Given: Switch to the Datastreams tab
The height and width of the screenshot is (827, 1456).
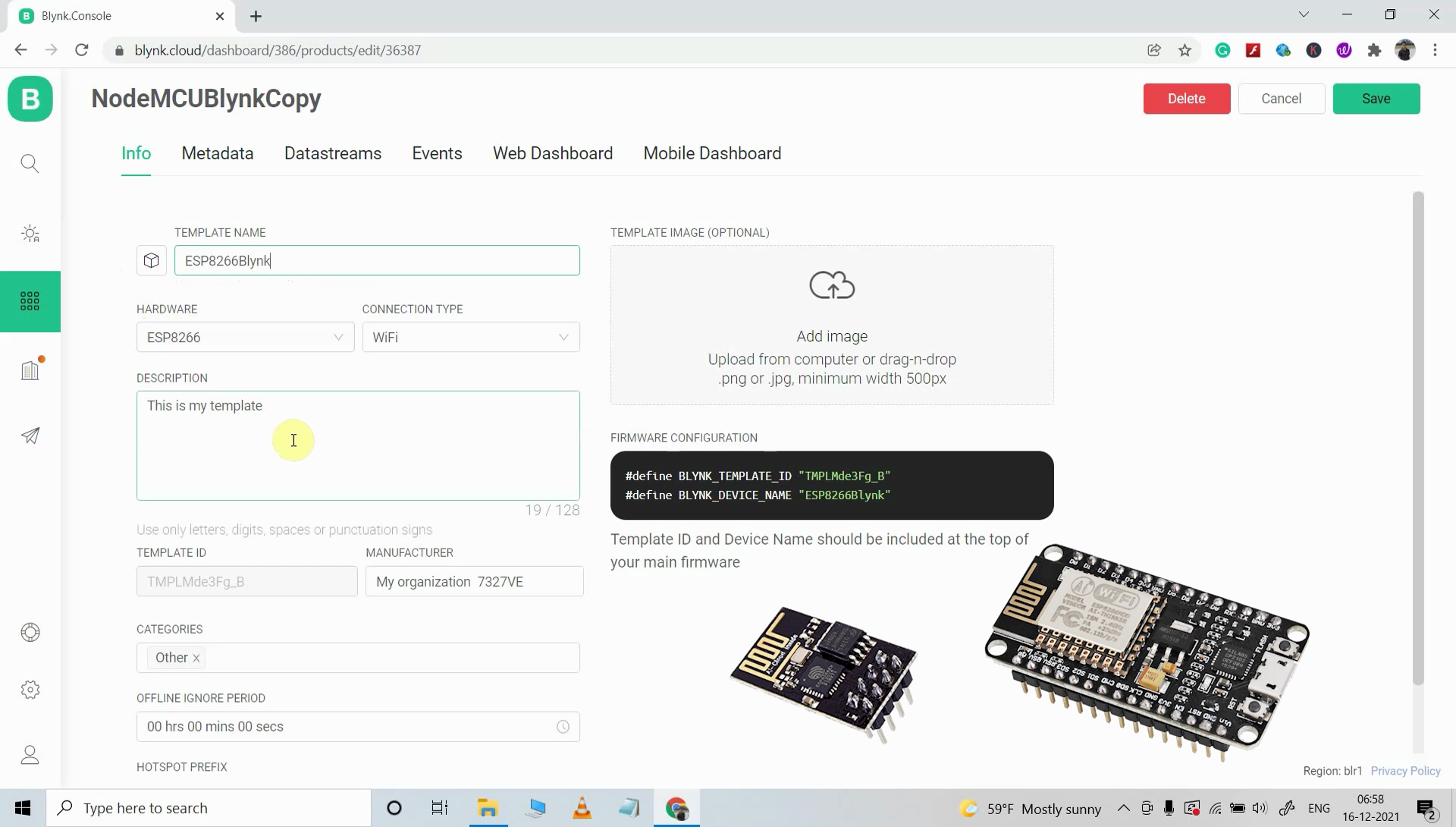Looking at the screenshot, I should point(333,153).
